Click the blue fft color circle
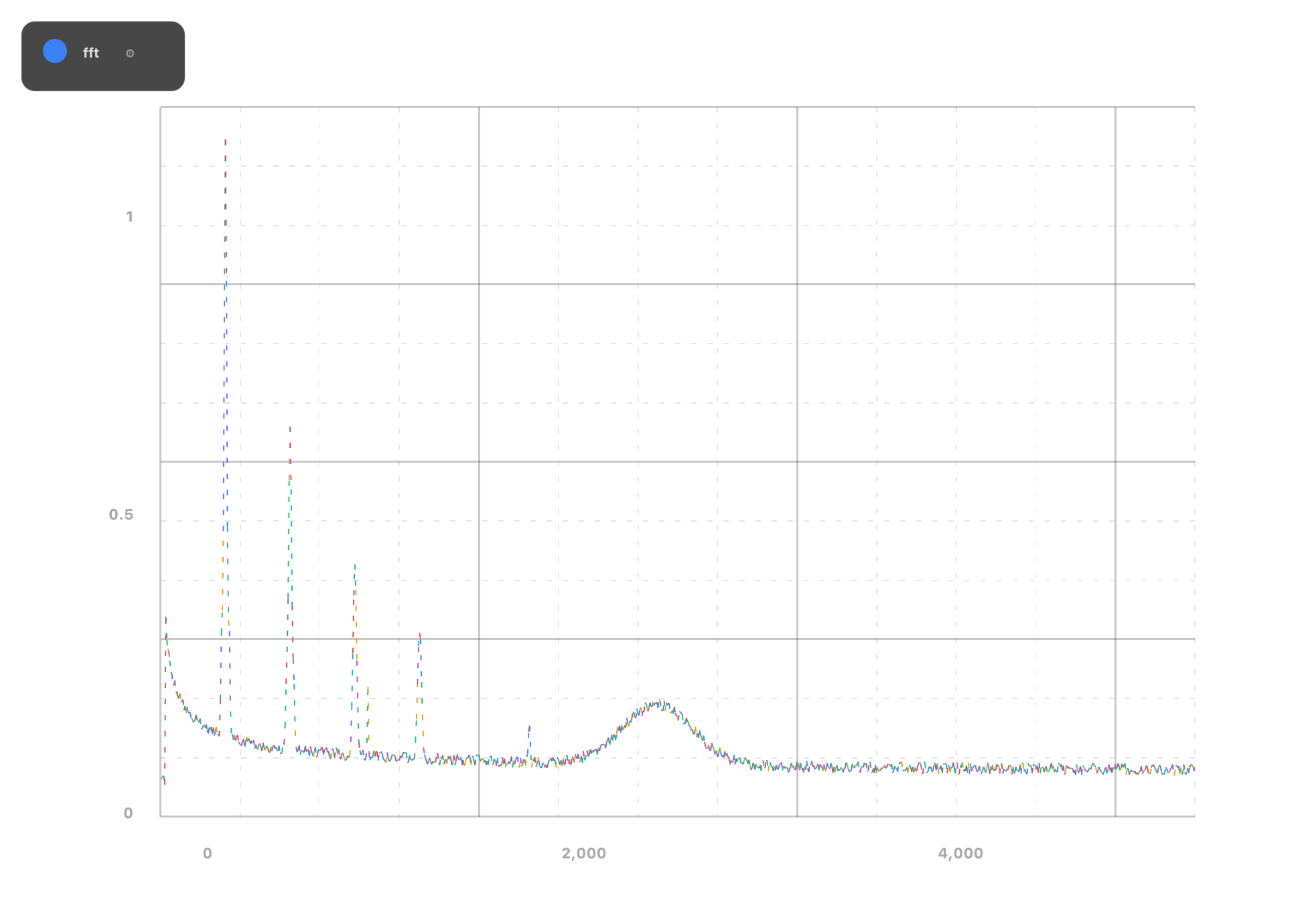1302x924 pixels. (55, 52)
